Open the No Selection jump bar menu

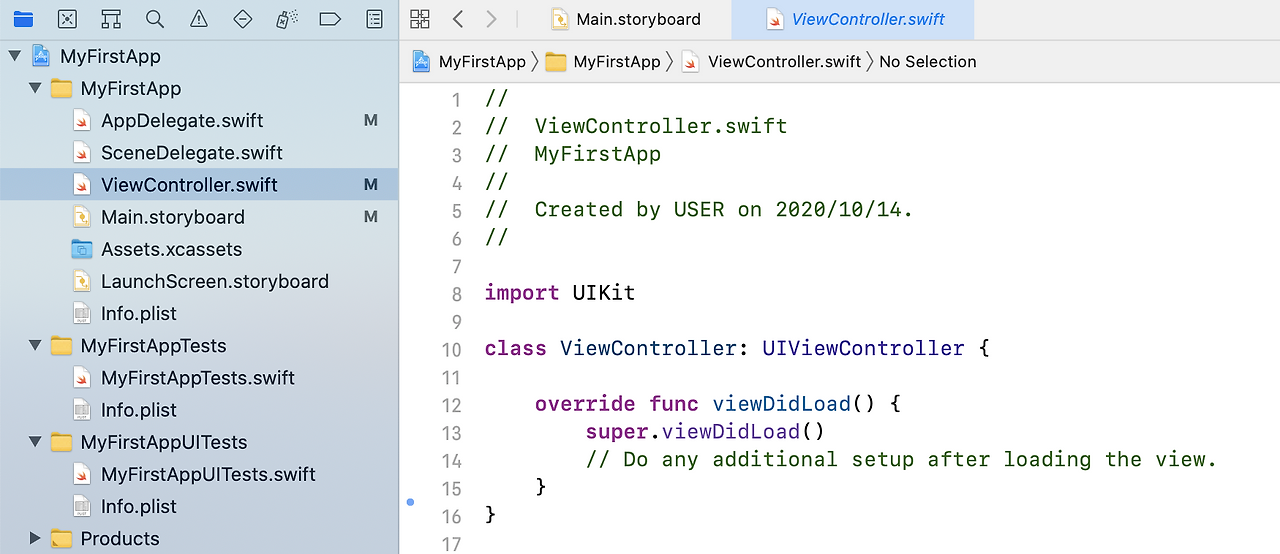tap(928, 62)
